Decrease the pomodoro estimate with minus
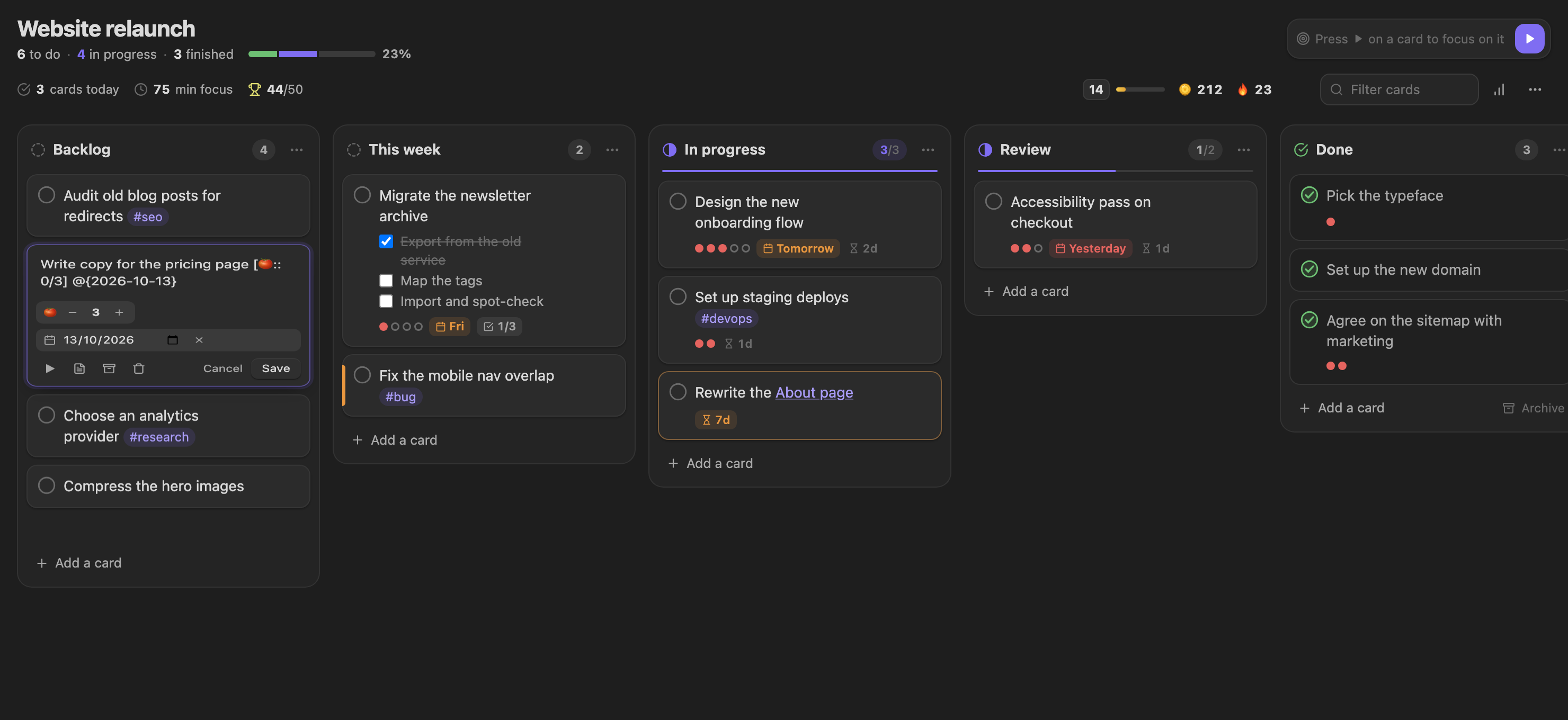Image resolution: width=1568 pixels, height=720 pixels. [73, 312]
